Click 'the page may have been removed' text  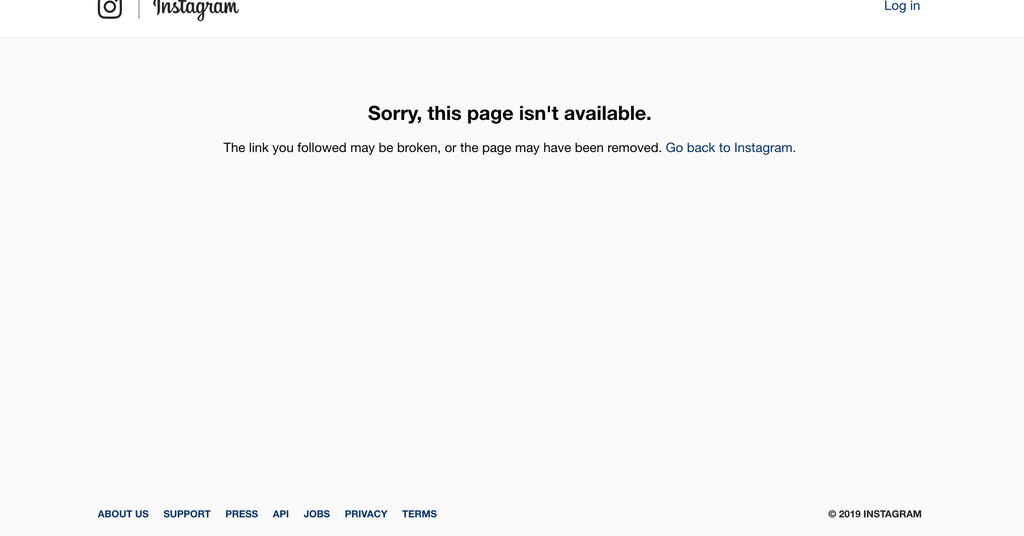coord(561,148)
